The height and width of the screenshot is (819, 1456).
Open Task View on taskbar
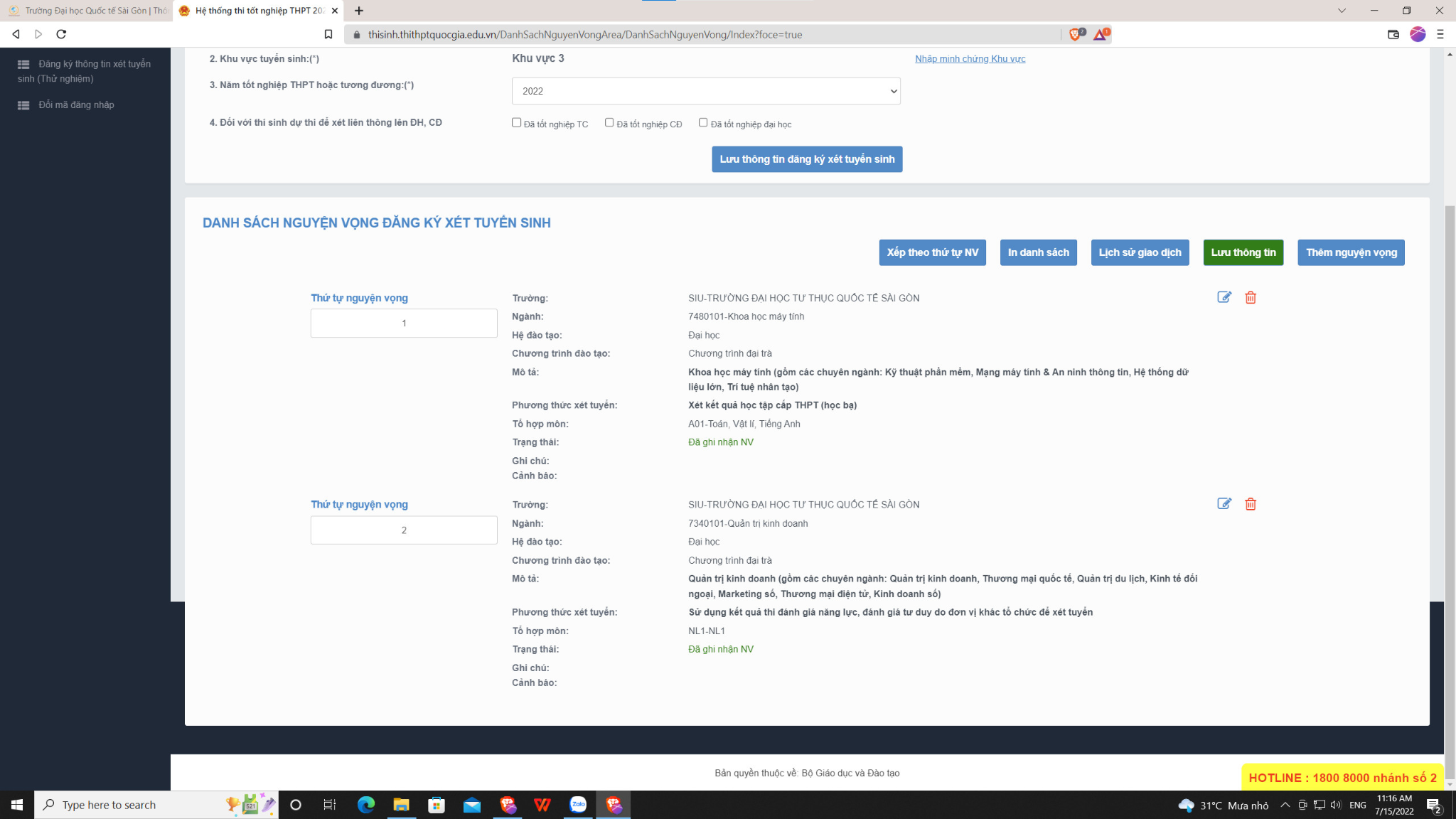[330, 805]
